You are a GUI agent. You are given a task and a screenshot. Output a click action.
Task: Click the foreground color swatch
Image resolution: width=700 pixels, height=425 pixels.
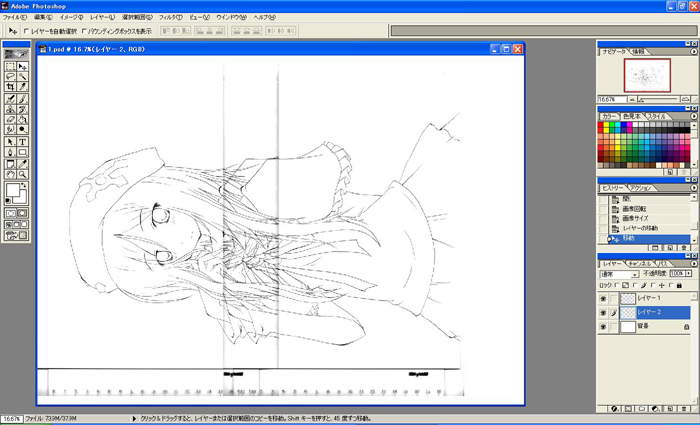coord(12,190)
